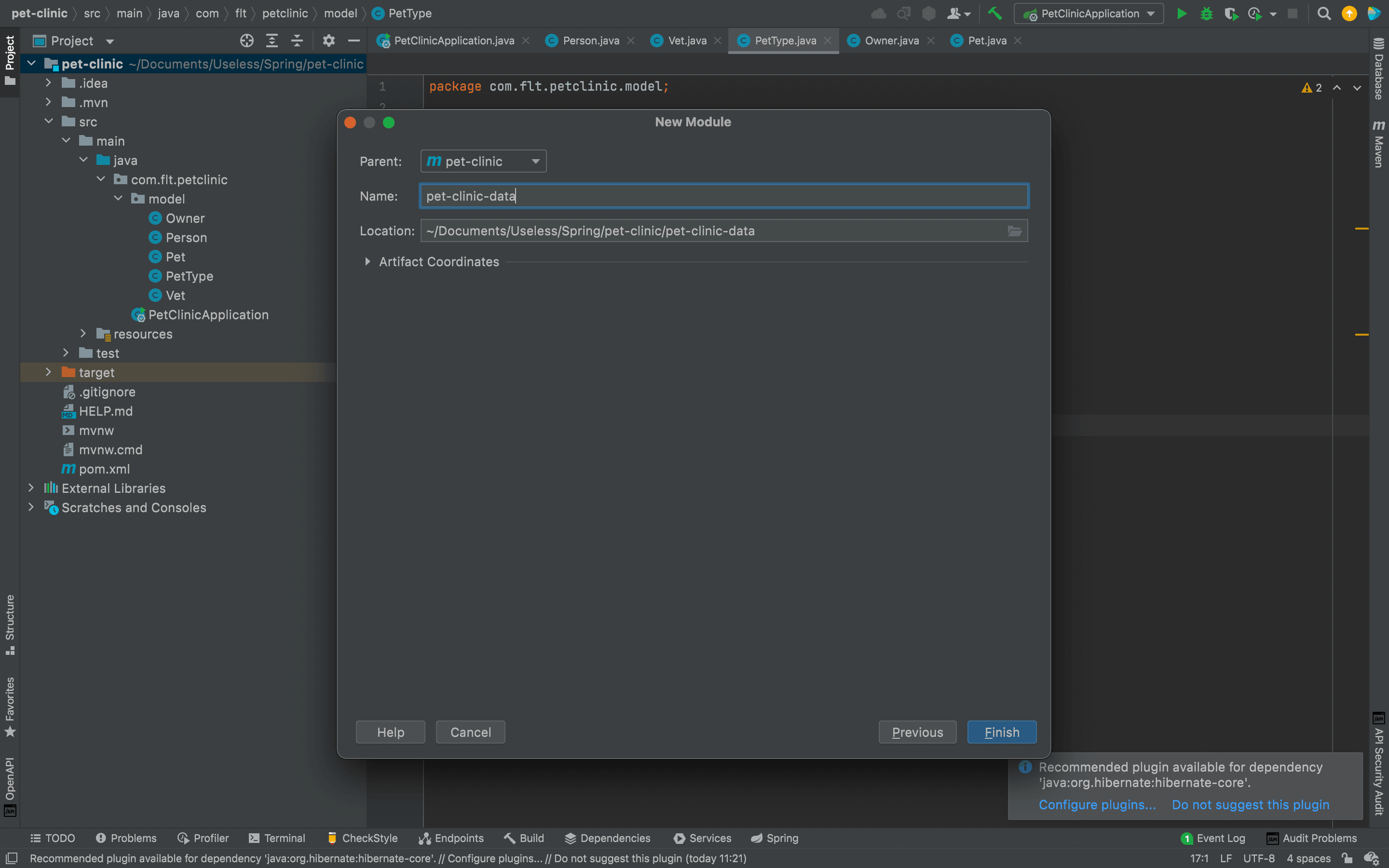
Task: Run PetClinicApplication with the green play icon
Action: point(1181,13)
